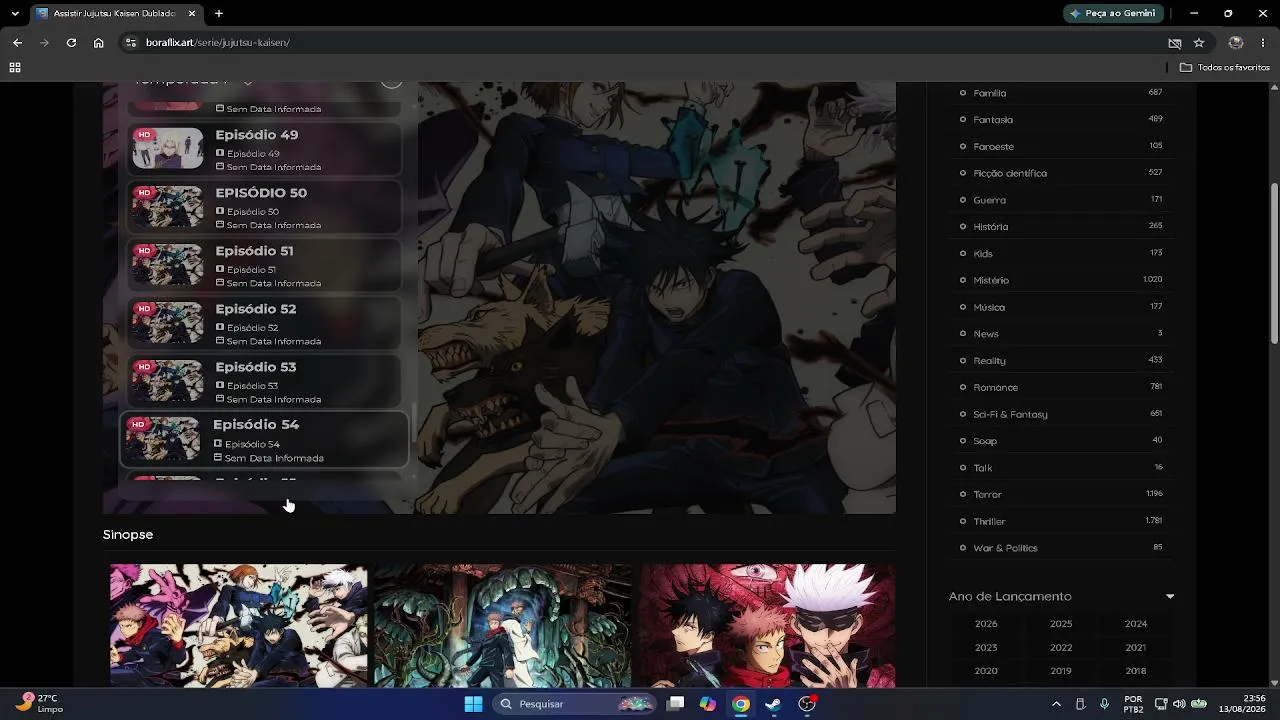Open the first Sinopse gallery image
The width and height of the screenshot is (1280, 720).
(239, 626)
